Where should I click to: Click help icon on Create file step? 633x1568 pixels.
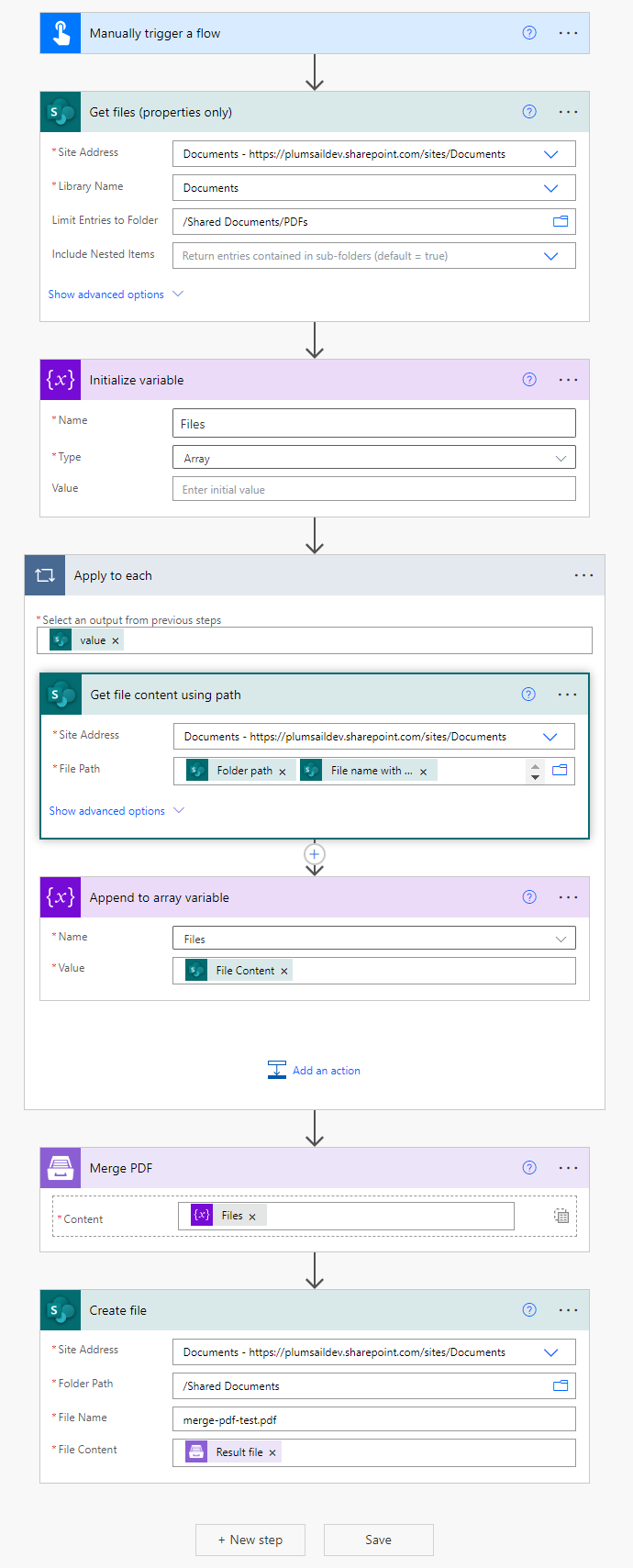pos(529,1310)
